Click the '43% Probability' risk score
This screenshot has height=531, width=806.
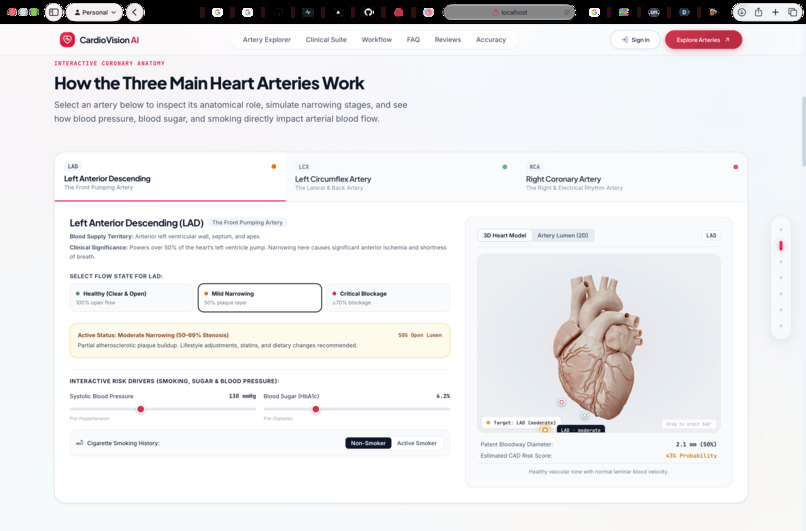coord(691,455)
